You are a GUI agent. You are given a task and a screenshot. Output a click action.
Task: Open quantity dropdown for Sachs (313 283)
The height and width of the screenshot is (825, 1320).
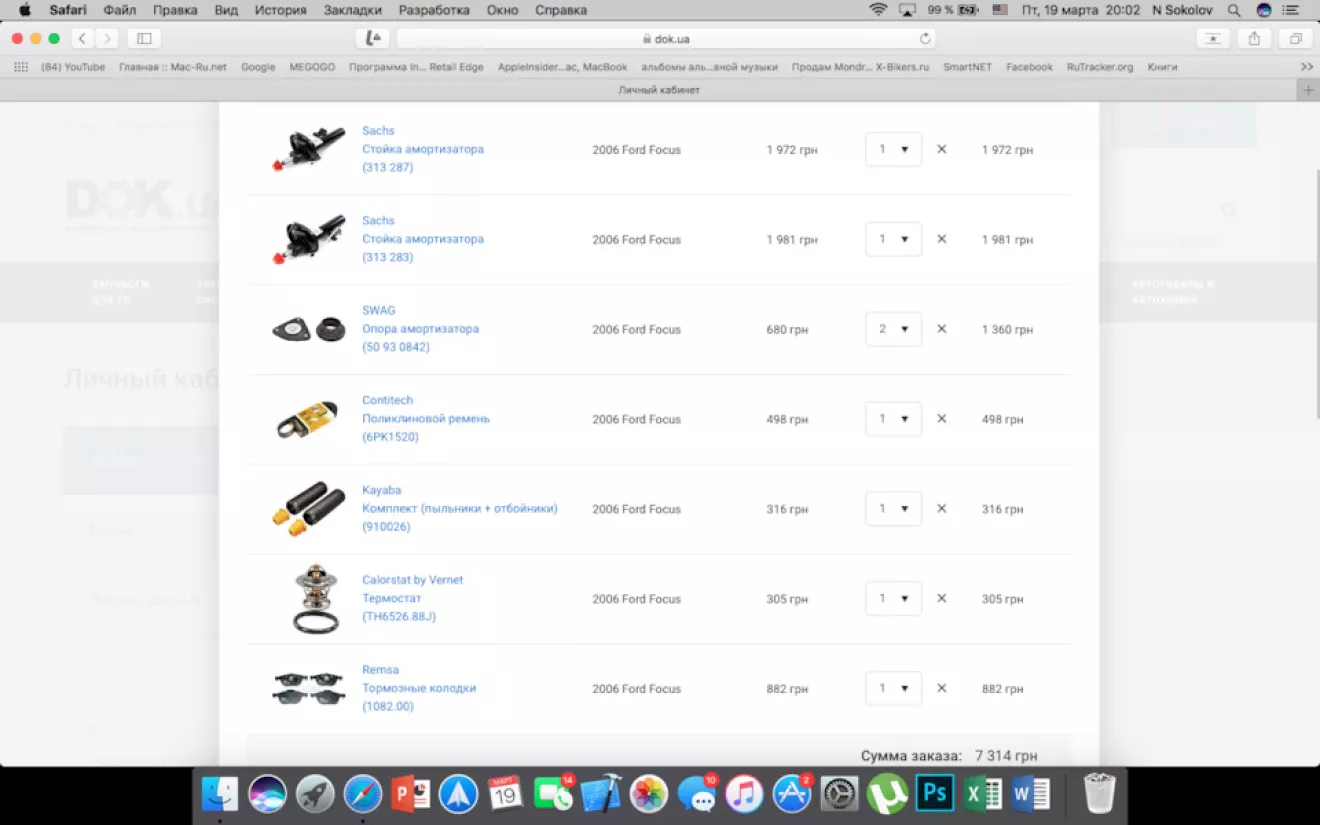(893, 240)
